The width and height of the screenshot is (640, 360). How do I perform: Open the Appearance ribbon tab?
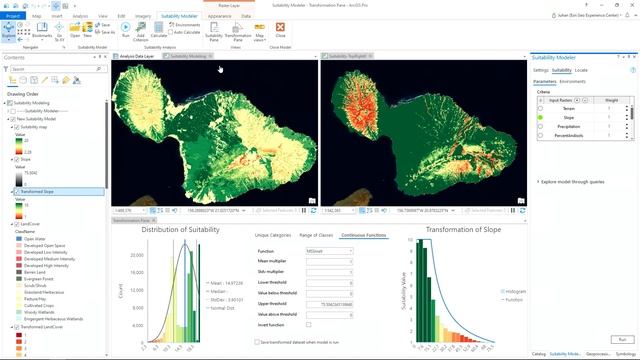pos(220,16)
